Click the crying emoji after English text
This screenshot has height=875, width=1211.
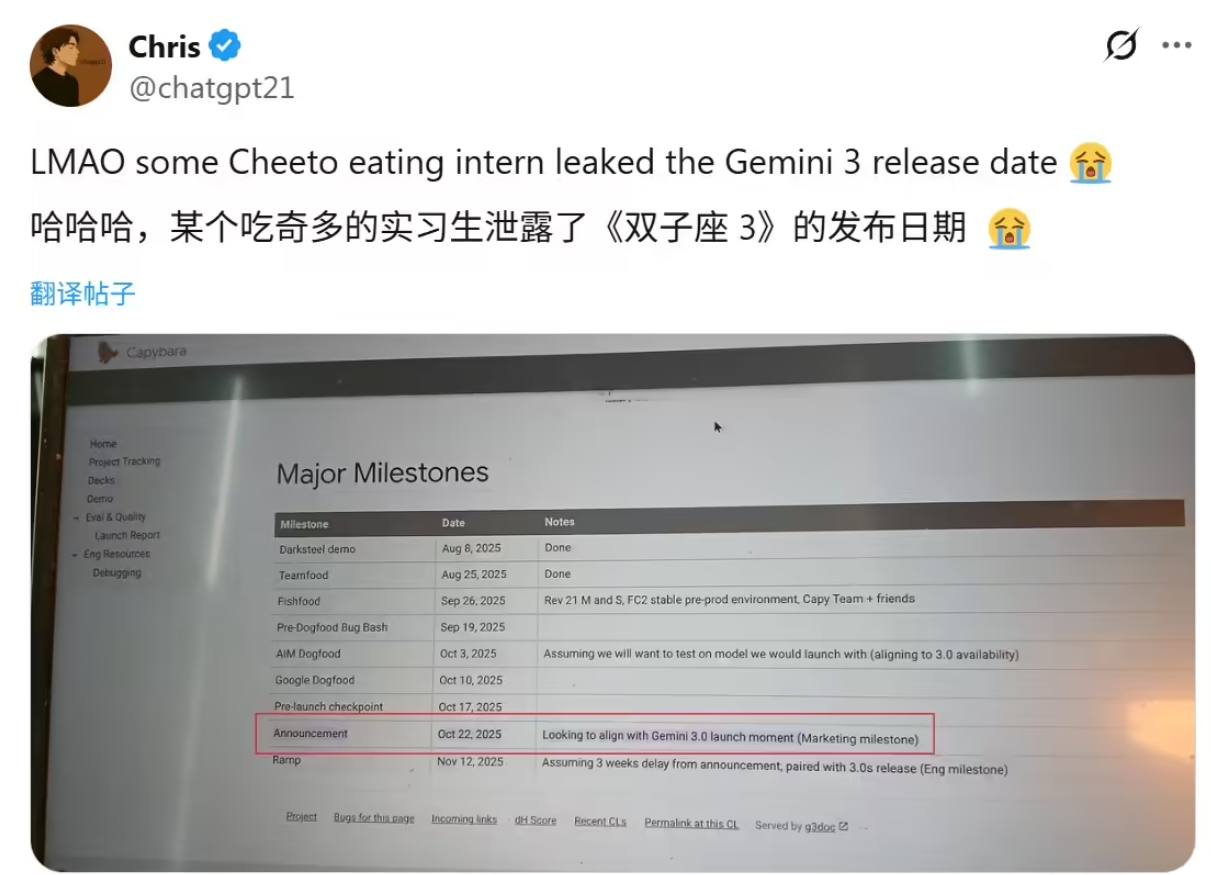[x=1090, y=163]
